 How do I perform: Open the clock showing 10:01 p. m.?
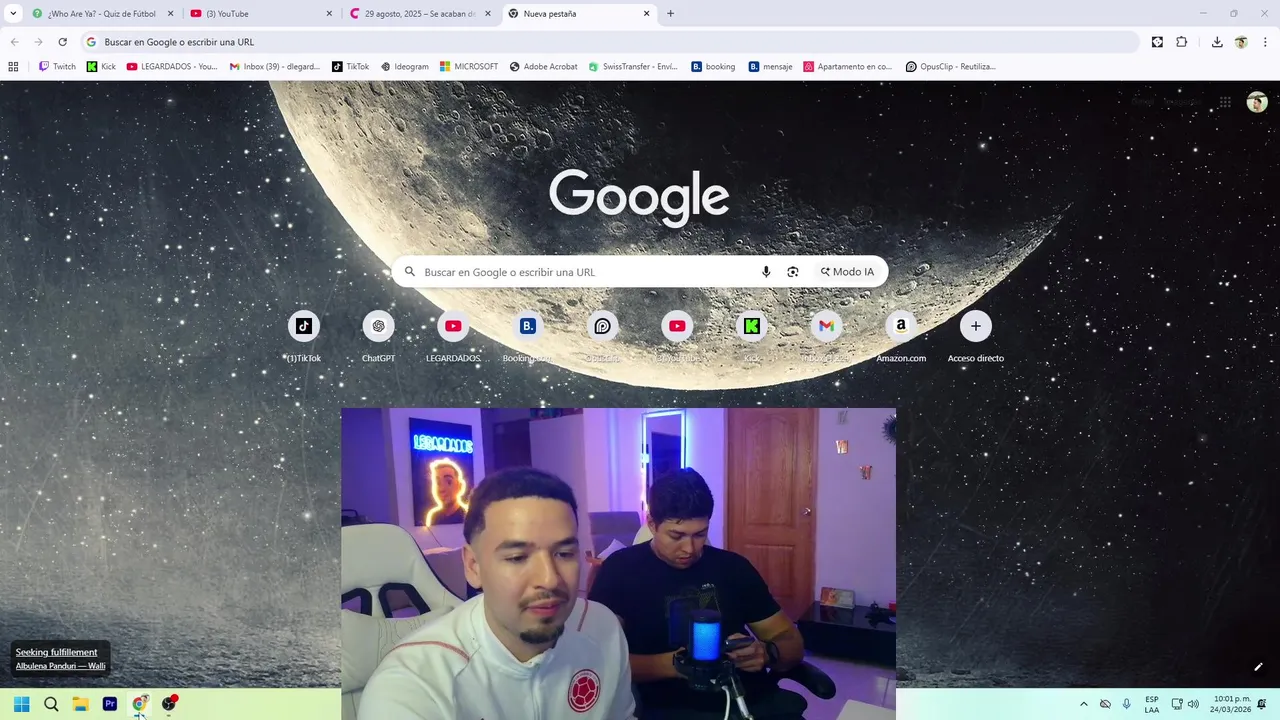[1231, 704]
